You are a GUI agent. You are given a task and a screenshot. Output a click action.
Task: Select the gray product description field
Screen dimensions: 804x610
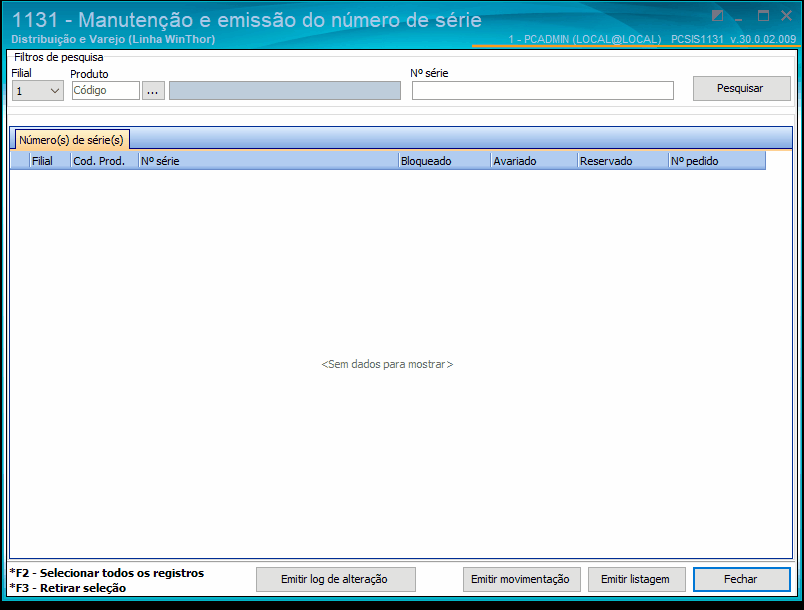tap(285, 91)
